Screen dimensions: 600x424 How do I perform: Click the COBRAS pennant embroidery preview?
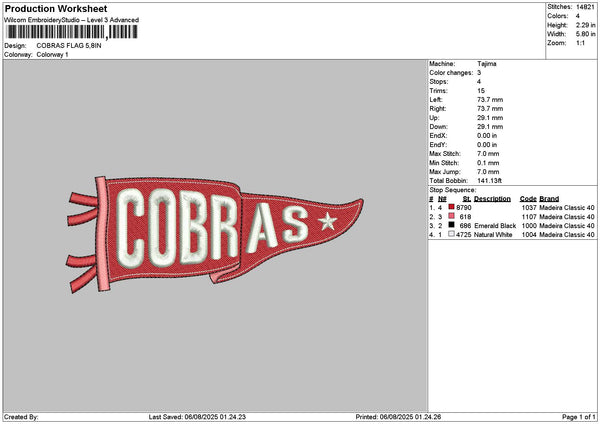tap(214, 234)
